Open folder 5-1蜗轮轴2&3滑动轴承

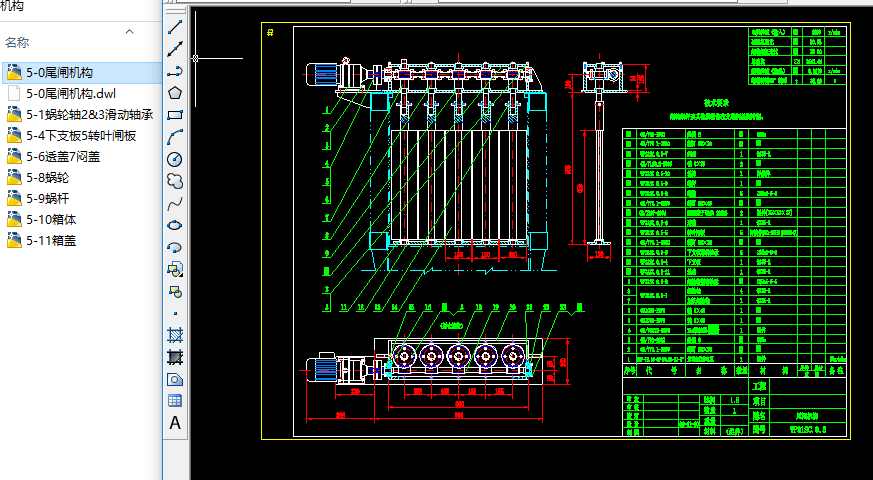tap(89, 115)
